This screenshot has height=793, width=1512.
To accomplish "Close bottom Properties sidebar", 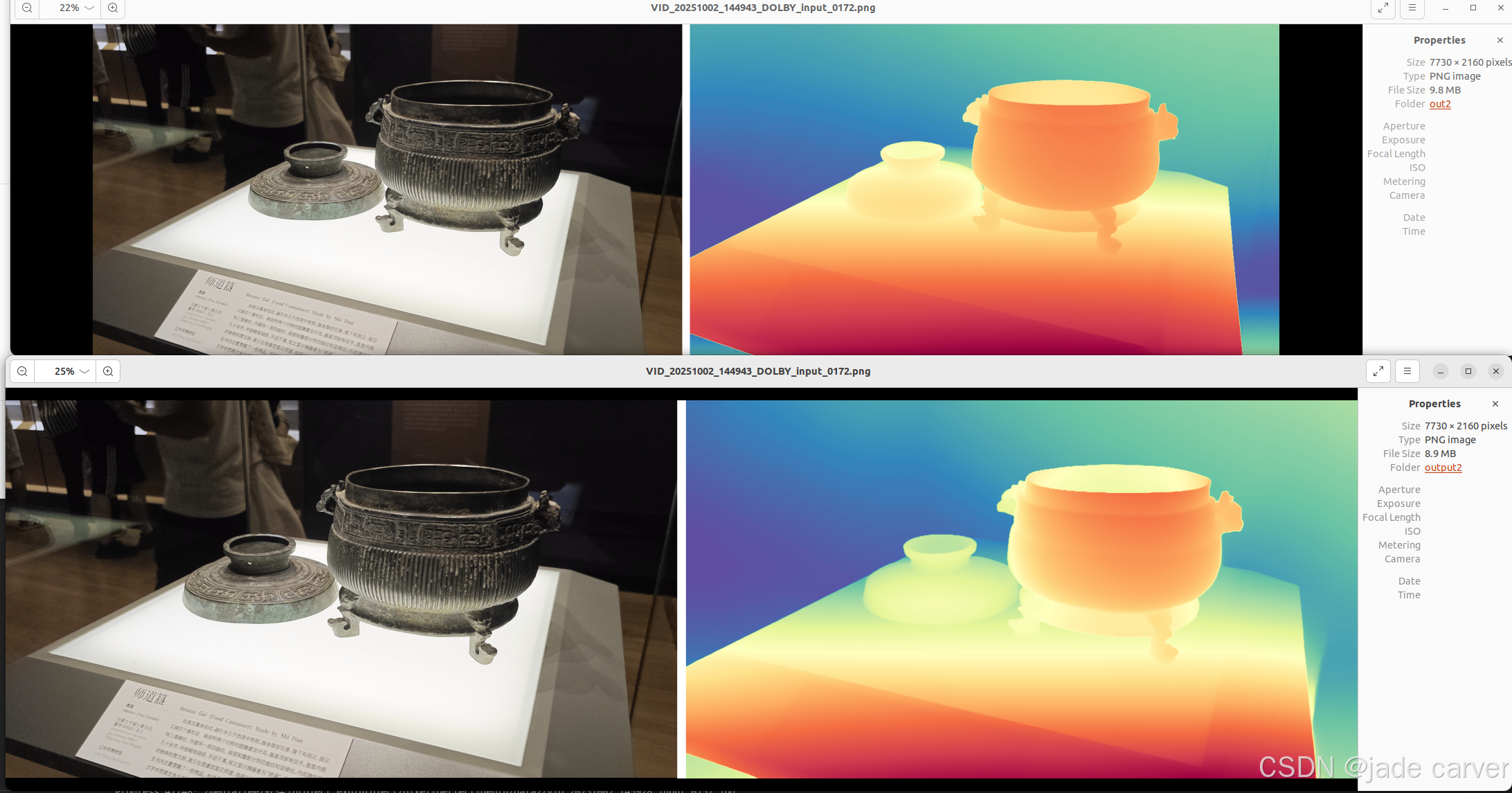I will [x=1495, y=404].
